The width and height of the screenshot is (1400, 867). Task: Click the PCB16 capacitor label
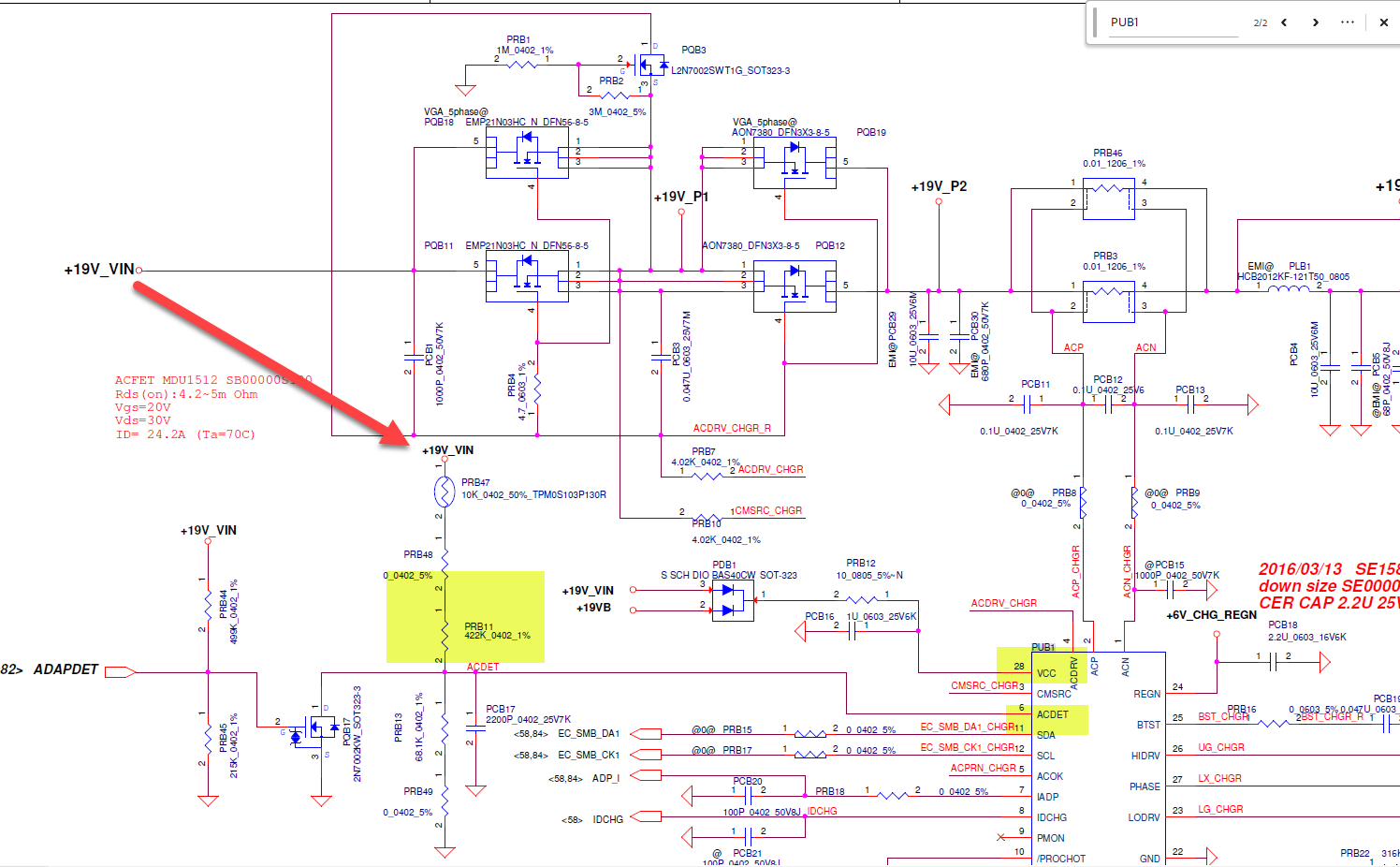click(x=820, y=616)
